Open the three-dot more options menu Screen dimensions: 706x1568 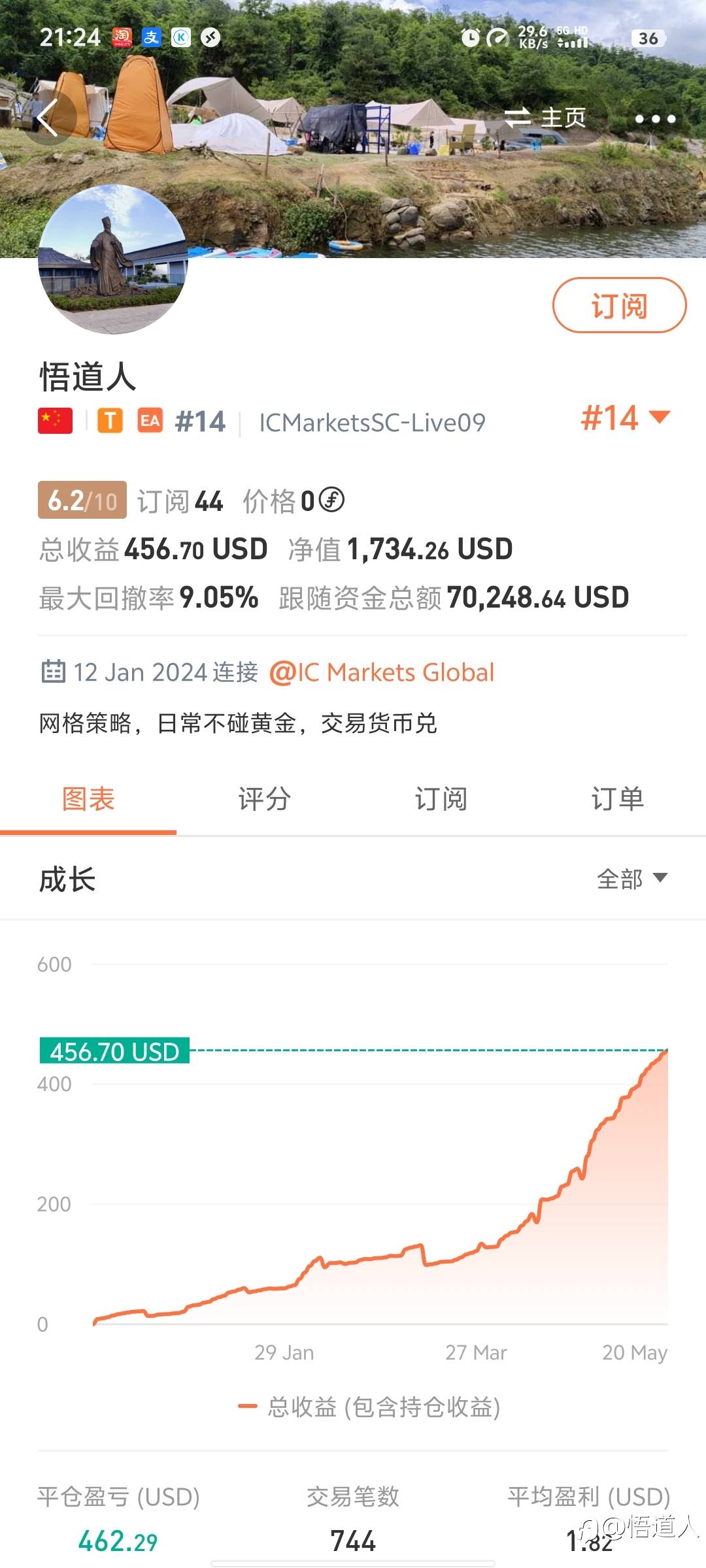coord(655,119)
